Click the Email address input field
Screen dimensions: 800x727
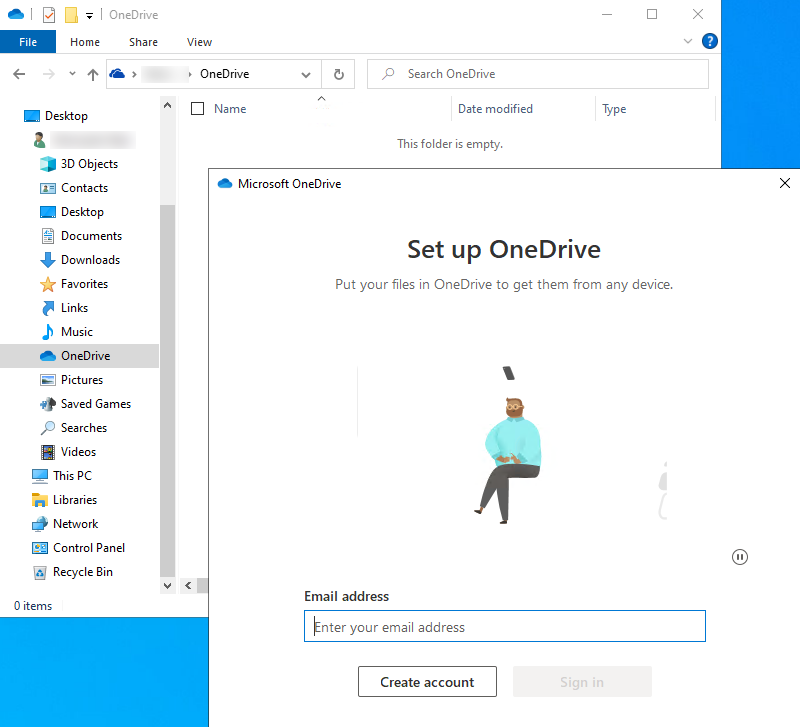(x=505, y=627)
